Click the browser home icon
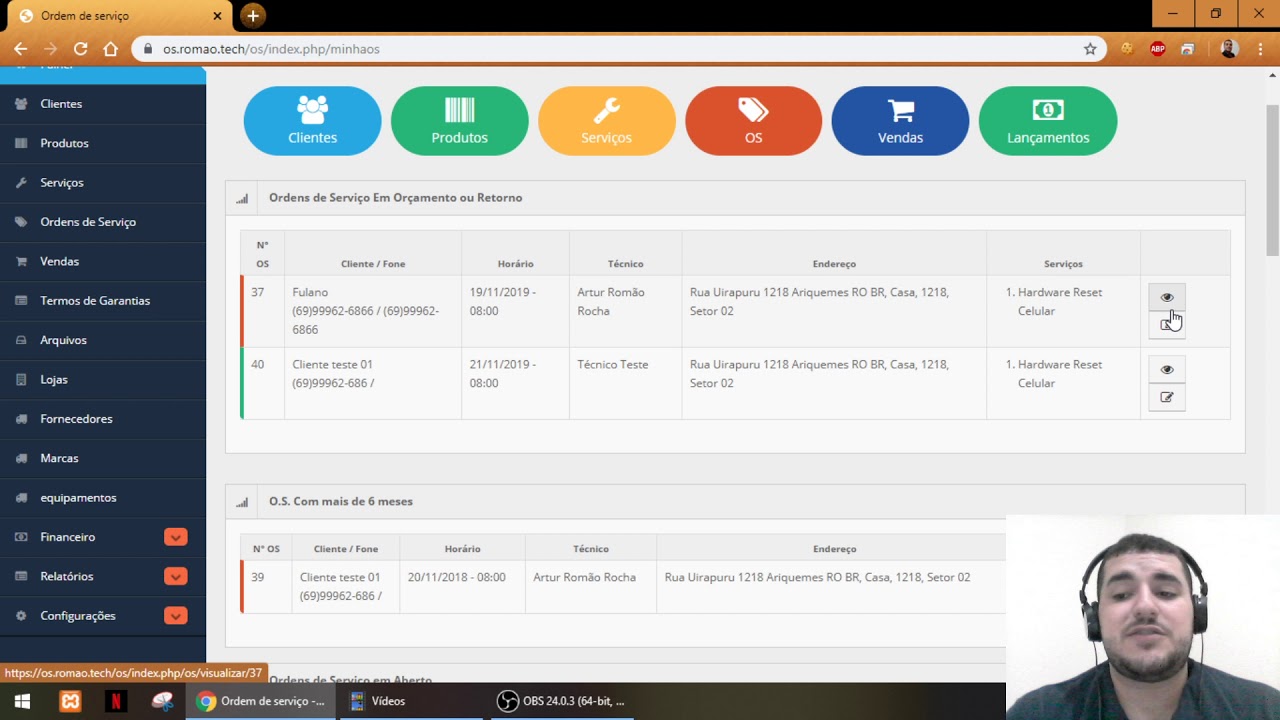 (110, 49)
